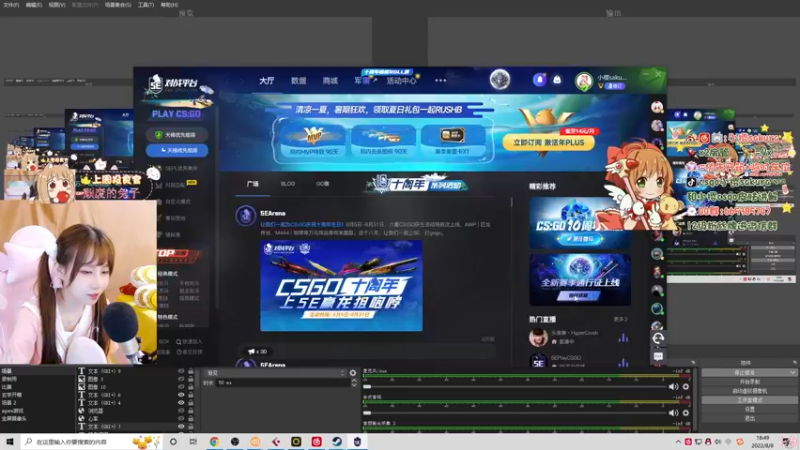This screenshot has width=800, height=450.
Task: Open the red NetEase music taskbar icon
Action: pos(316,441)
